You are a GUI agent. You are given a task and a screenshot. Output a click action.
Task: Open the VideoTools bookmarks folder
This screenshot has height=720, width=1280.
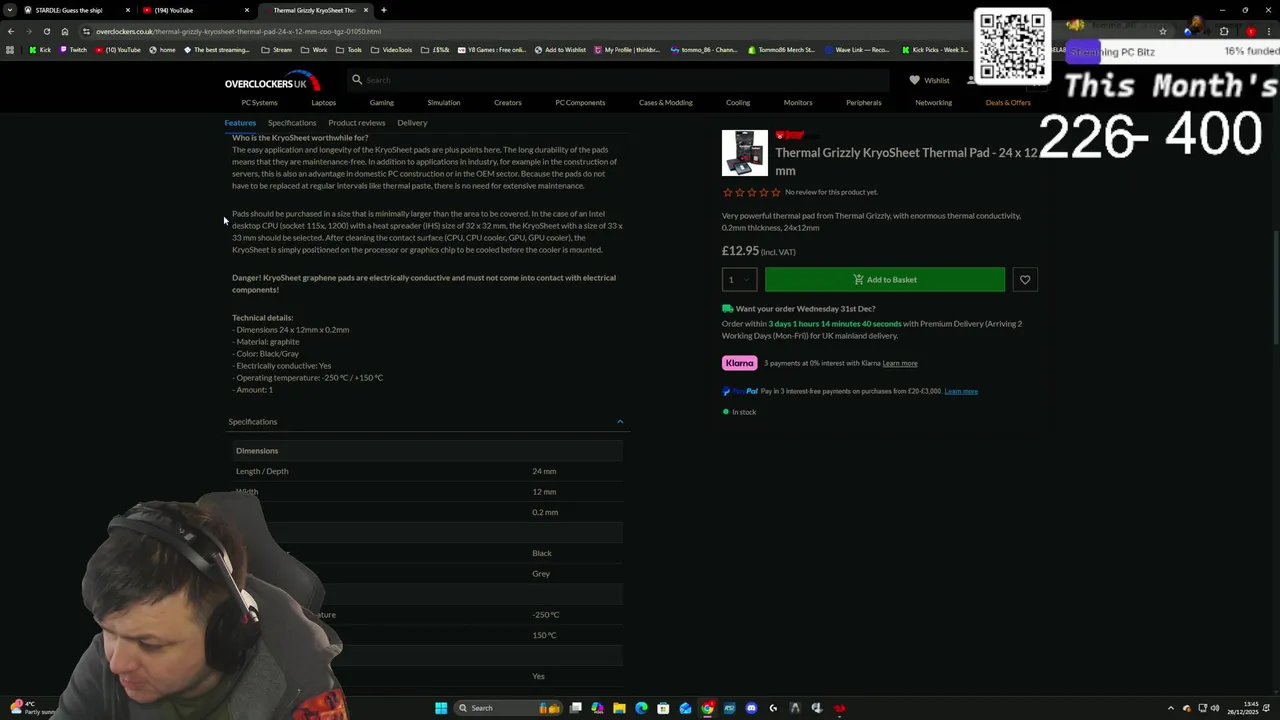391,50
